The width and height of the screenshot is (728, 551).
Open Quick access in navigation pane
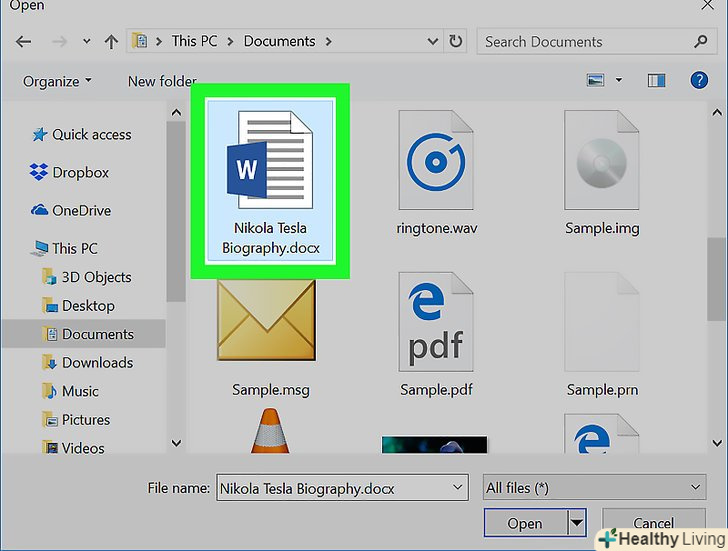[x=82, y=135]
